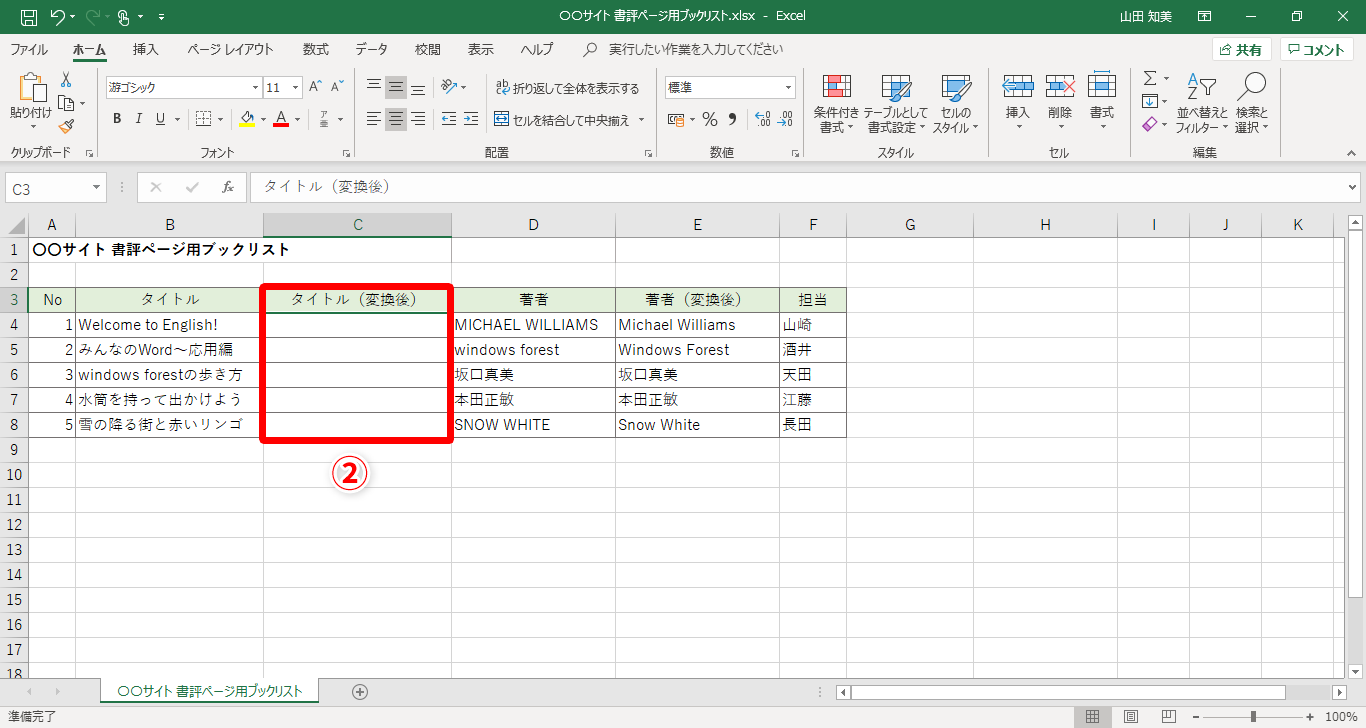Click the Save floppy disk icon
Image resolution: width=1366 pixels, height=728 pixels.
29,17
